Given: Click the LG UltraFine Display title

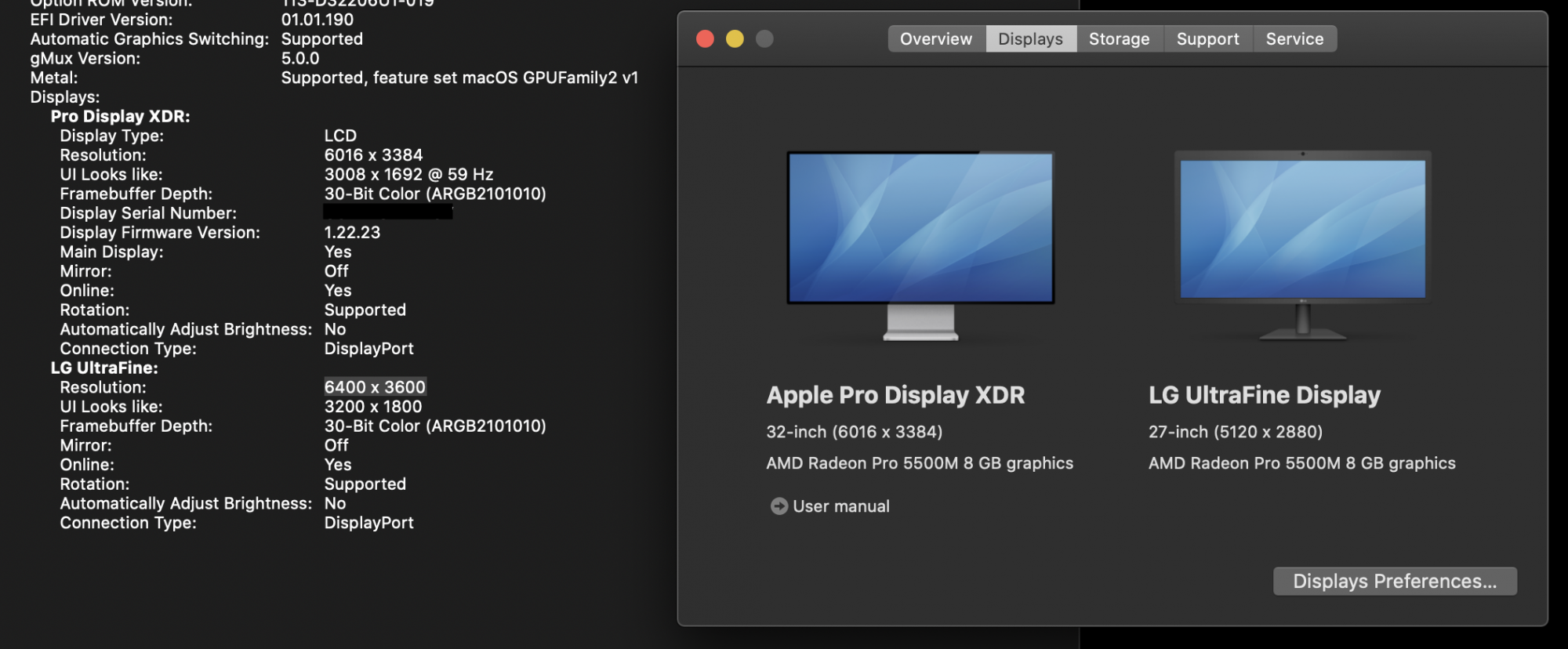Looking at the screenshot, I should (1265, 395).
